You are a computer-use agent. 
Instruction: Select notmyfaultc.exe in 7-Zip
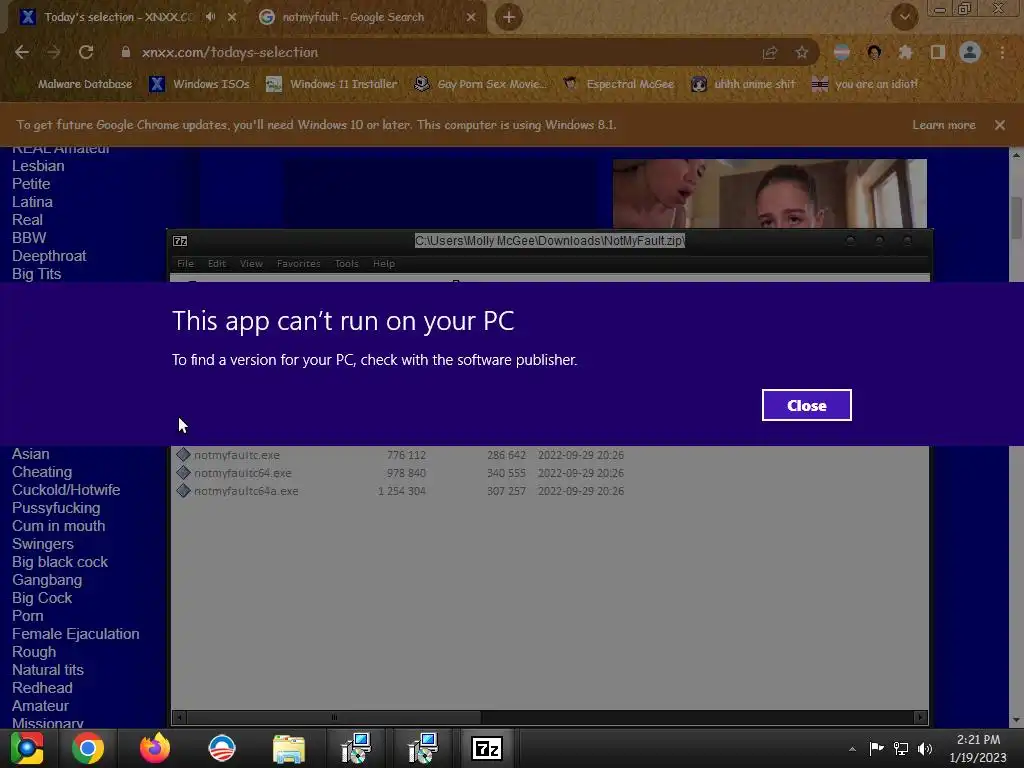pyautogui.click(x=236, y=455)
